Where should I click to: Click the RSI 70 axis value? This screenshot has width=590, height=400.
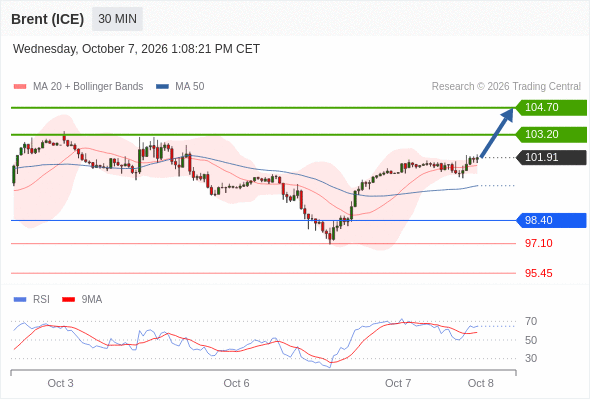531,322
